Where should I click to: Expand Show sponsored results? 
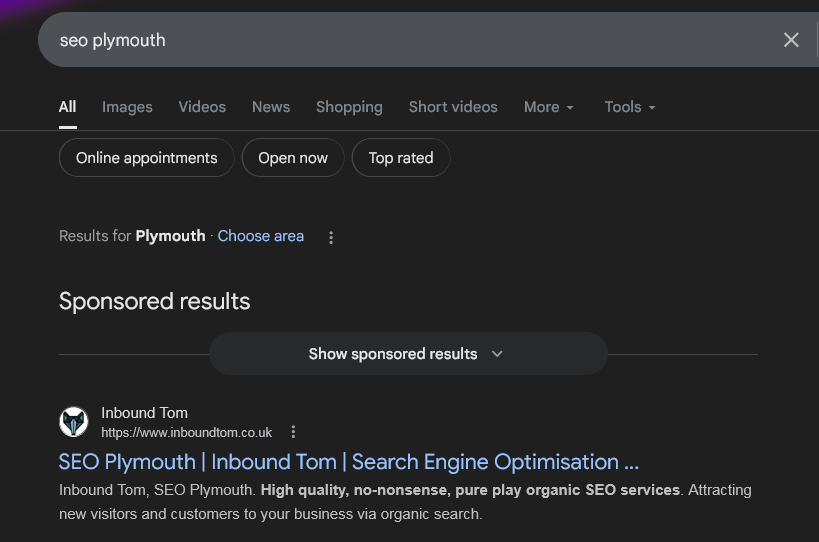click(x=407, y=354)
